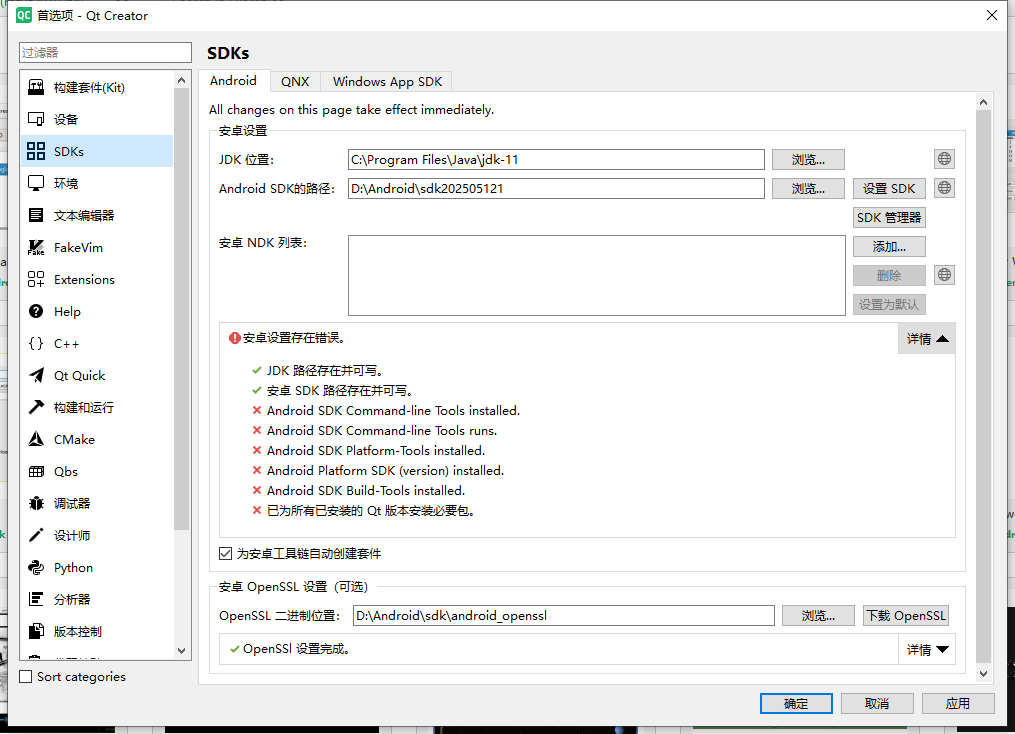1015x734 pixels.
Task: Enable Sort categories checkbox
Action: [x=26, y=676]
